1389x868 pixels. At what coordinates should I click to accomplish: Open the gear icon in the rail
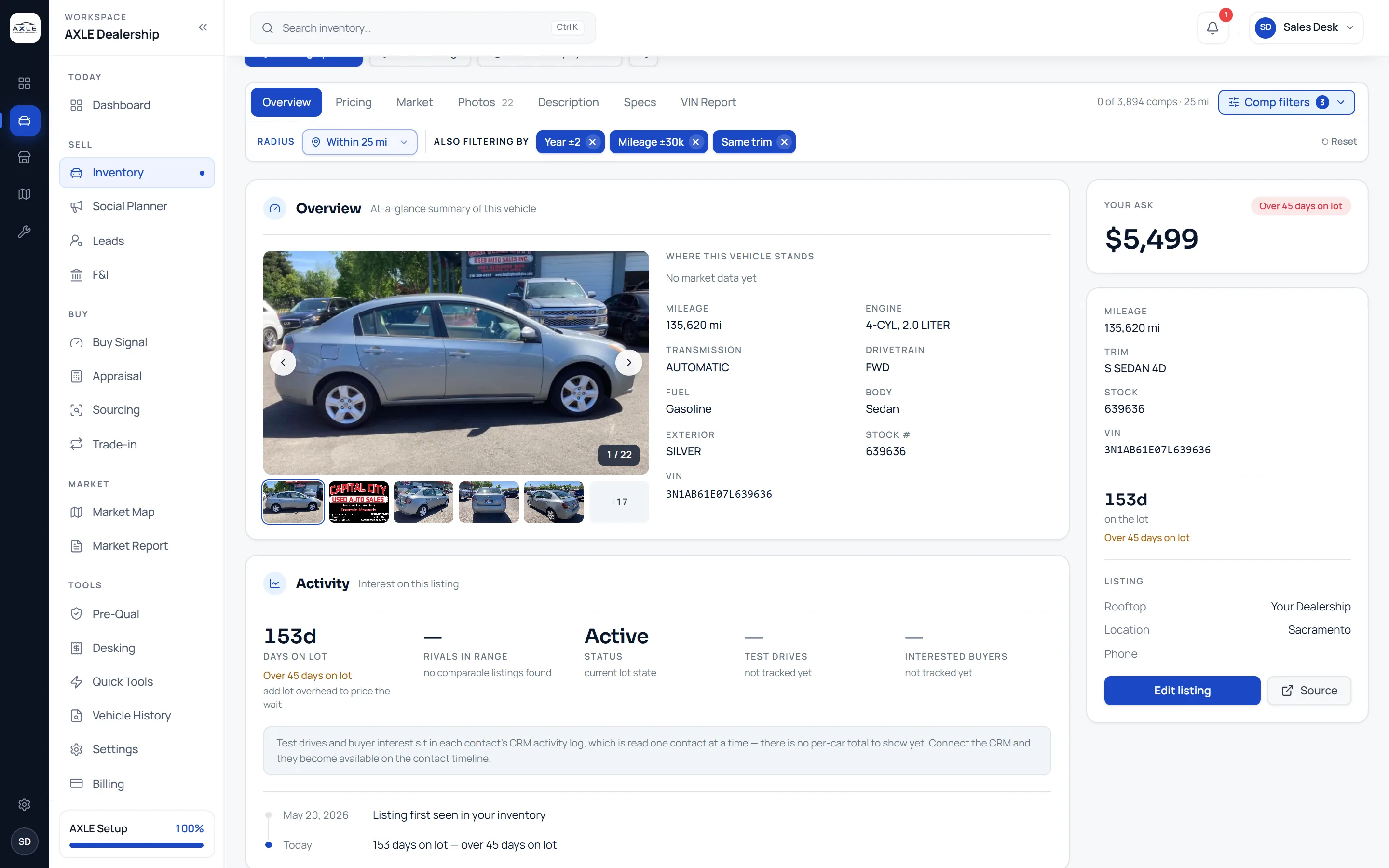(24, 804)
